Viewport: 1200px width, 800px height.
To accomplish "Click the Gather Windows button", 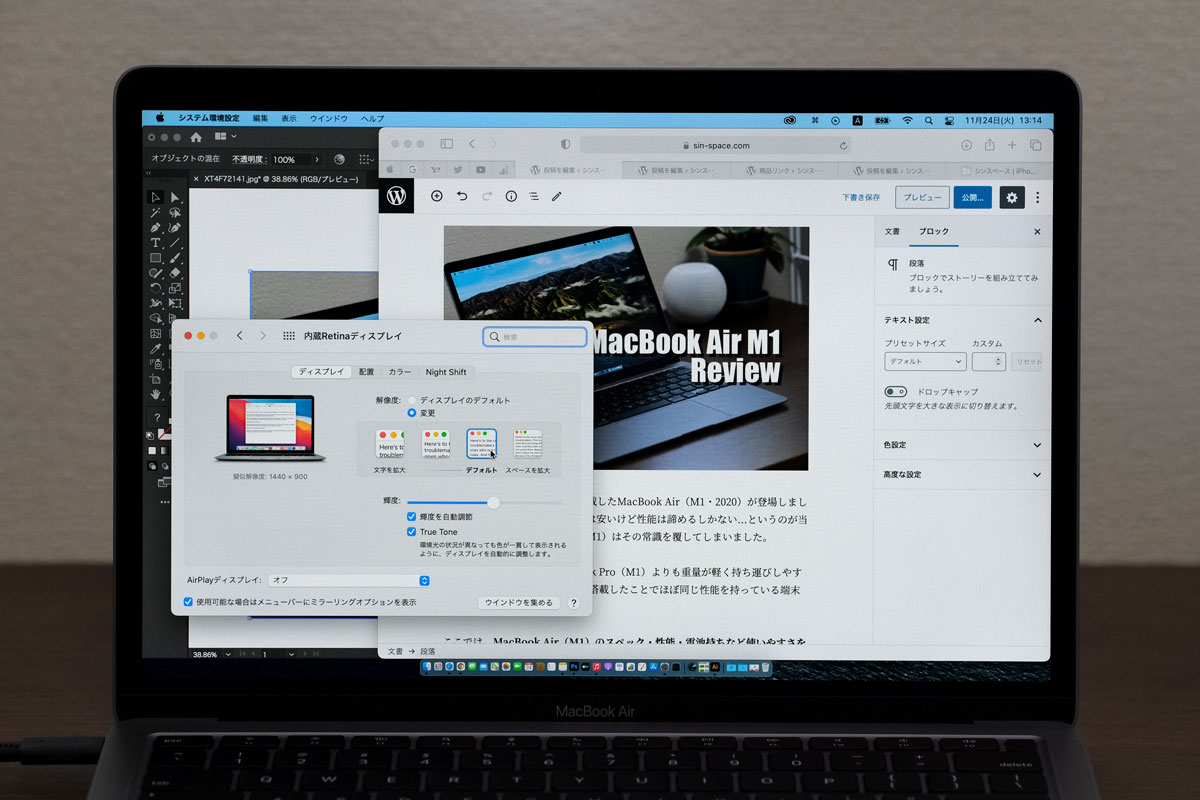I will pyautogui.click(x=518, y=603).
